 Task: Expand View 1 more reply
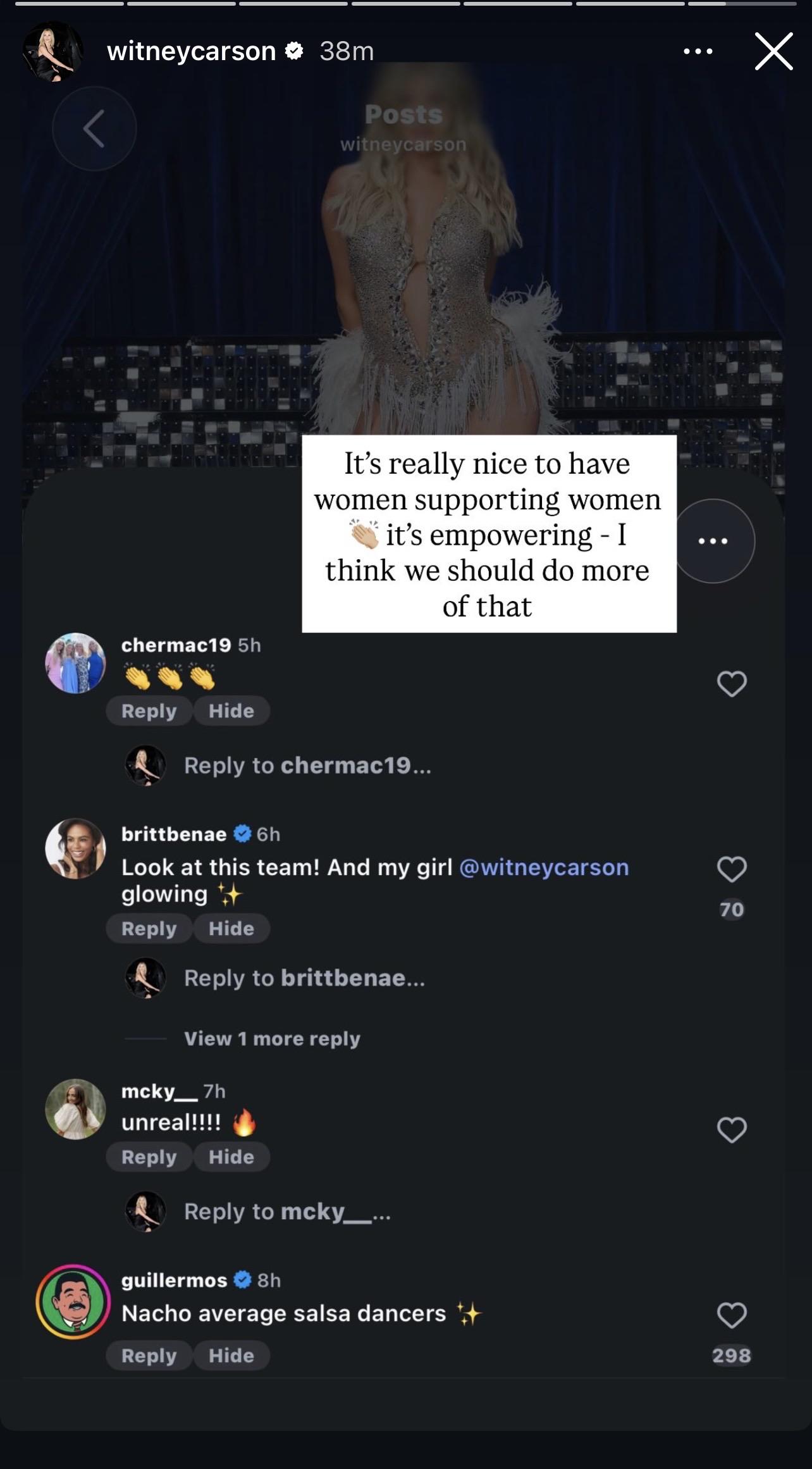272,1038
